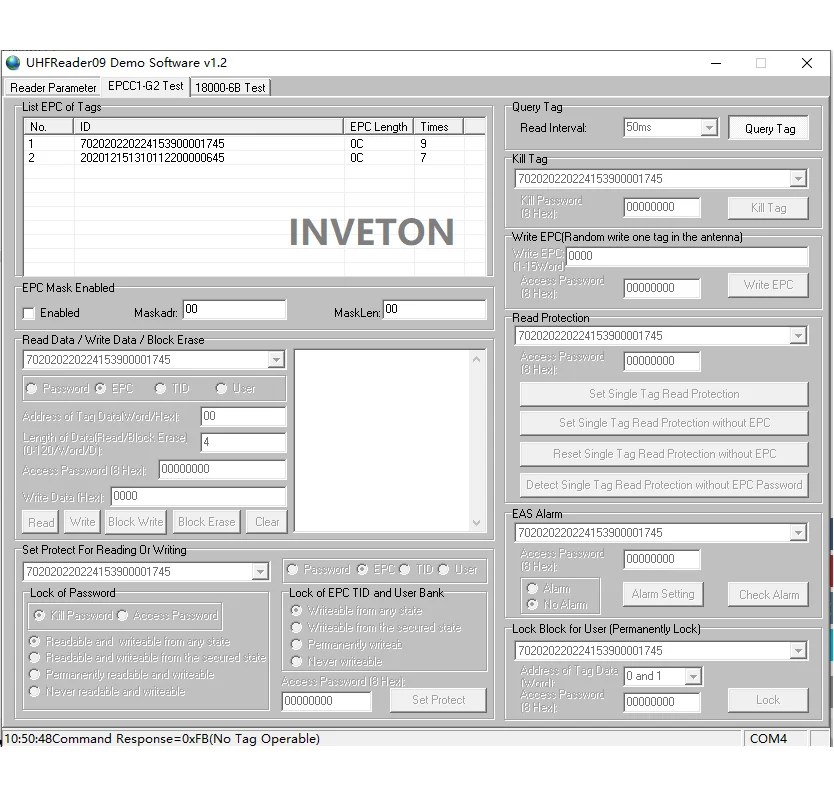Click Reset Single Tag Read Protection without EPC
834x800 pixels.
664,454
